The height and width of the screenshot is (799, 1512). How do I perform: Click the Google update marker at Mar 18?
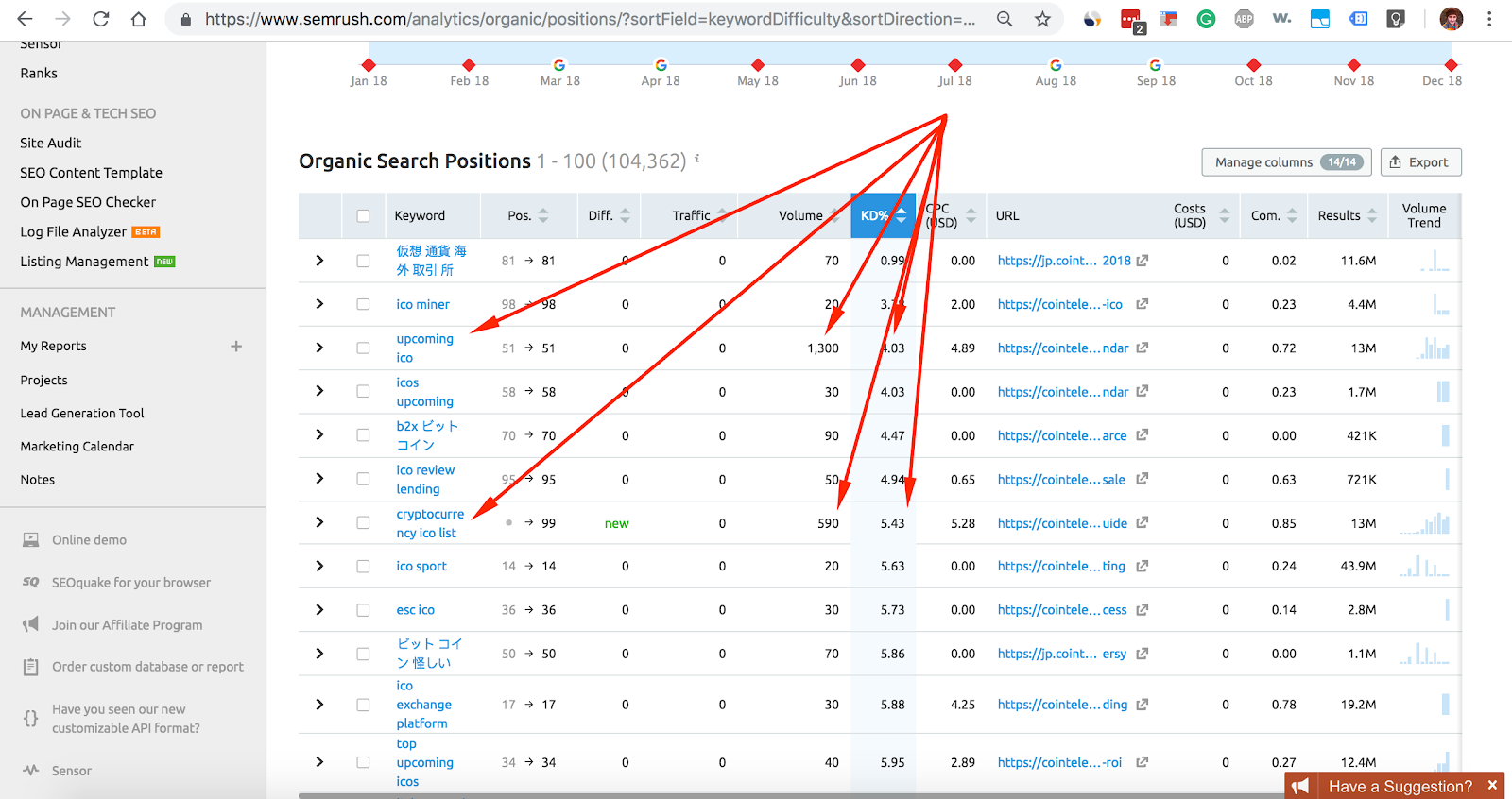559,65
